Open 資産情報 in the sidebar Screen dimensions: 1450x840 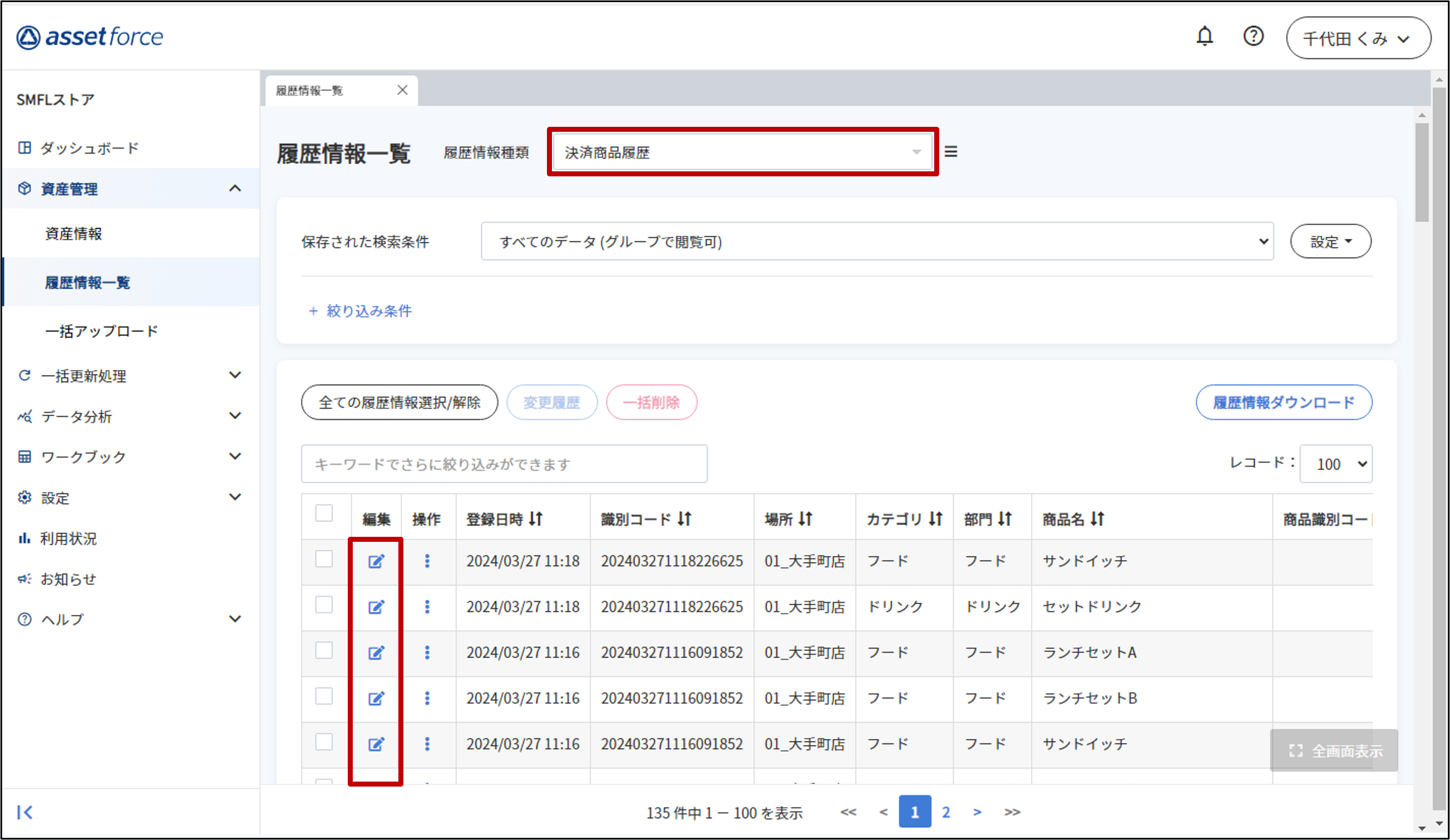pos(73,234)
